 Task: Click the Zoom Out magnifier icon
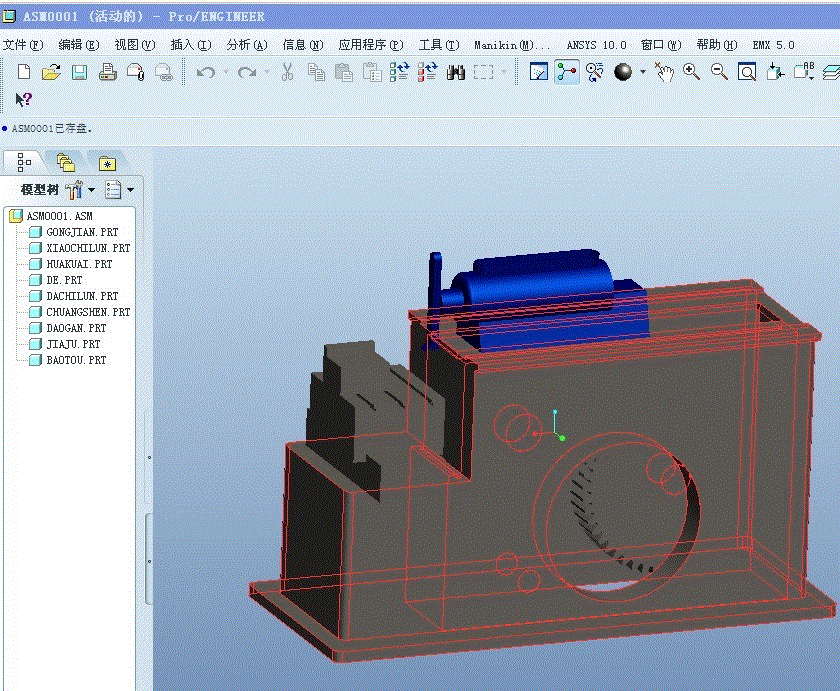(x=719, y=72)
